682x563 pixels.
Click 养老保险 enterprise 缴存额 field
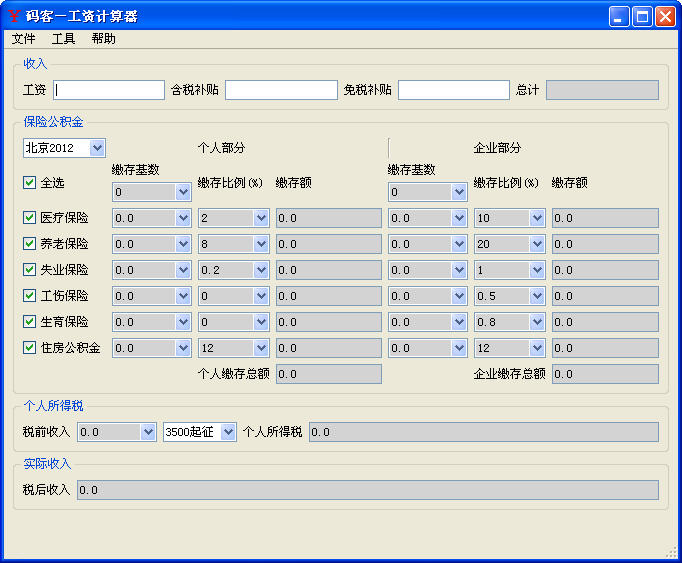tap(605, 244)
